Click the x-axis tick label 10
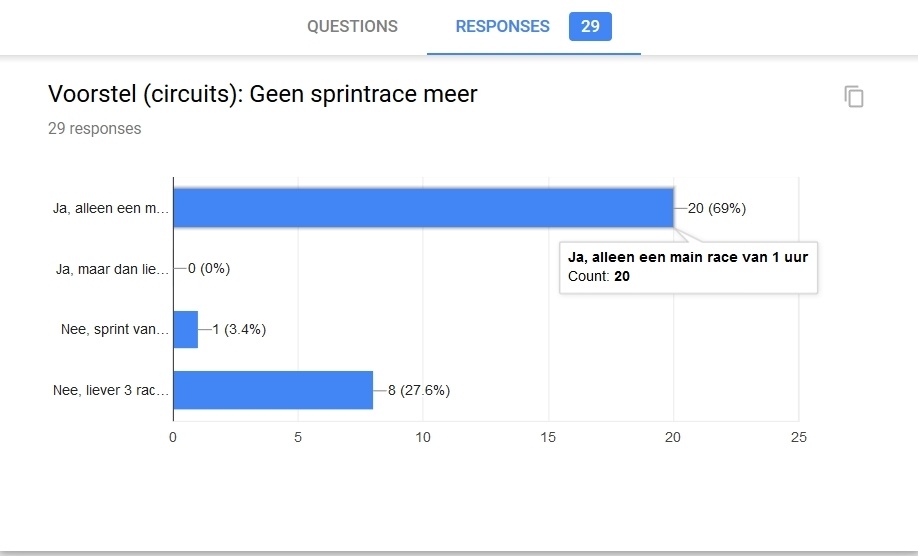 [x=423, y=438]
